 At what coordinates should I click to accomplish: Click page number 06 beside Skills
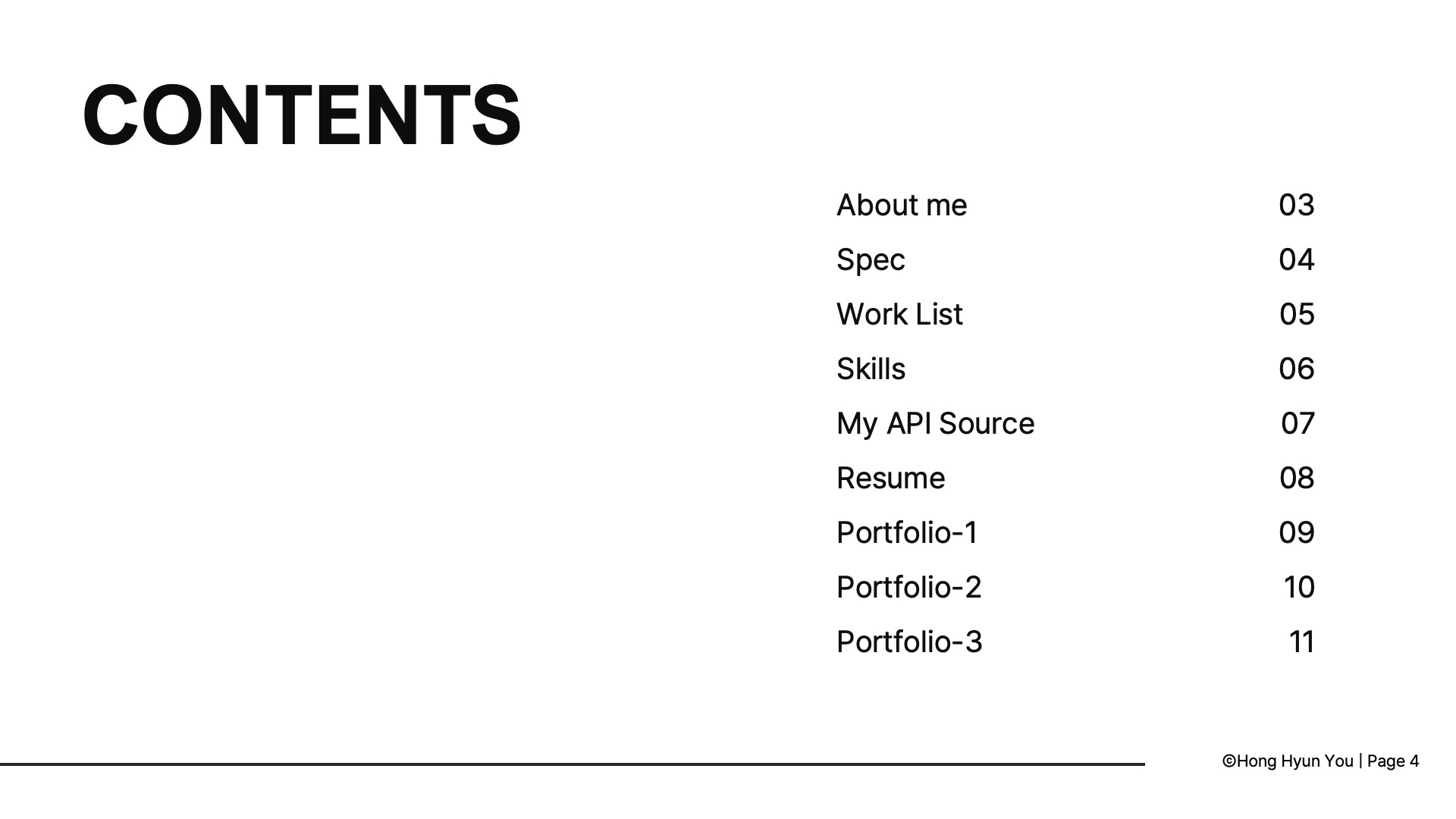tap(1296, 369)
